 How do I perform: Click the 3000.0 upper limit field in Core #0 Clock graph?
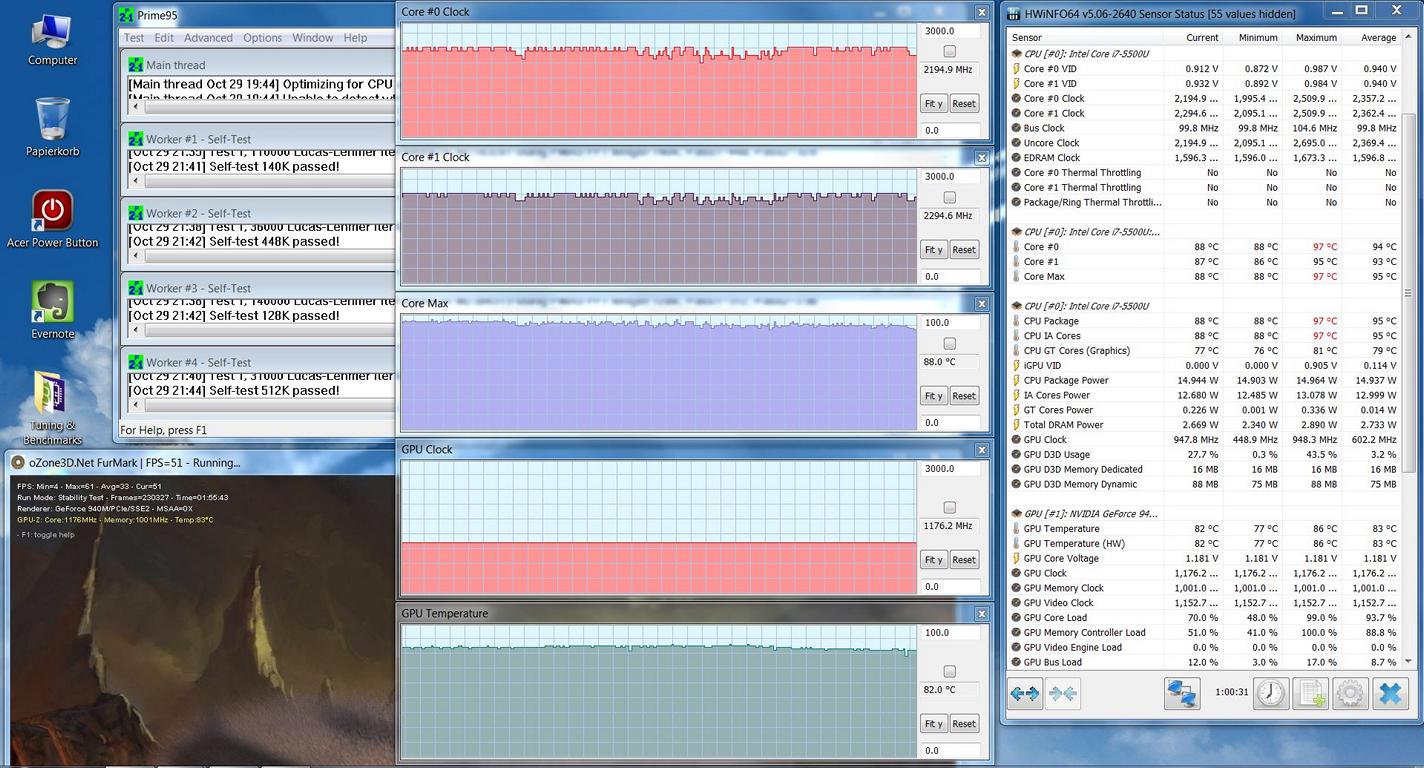(x=950, y=31)
